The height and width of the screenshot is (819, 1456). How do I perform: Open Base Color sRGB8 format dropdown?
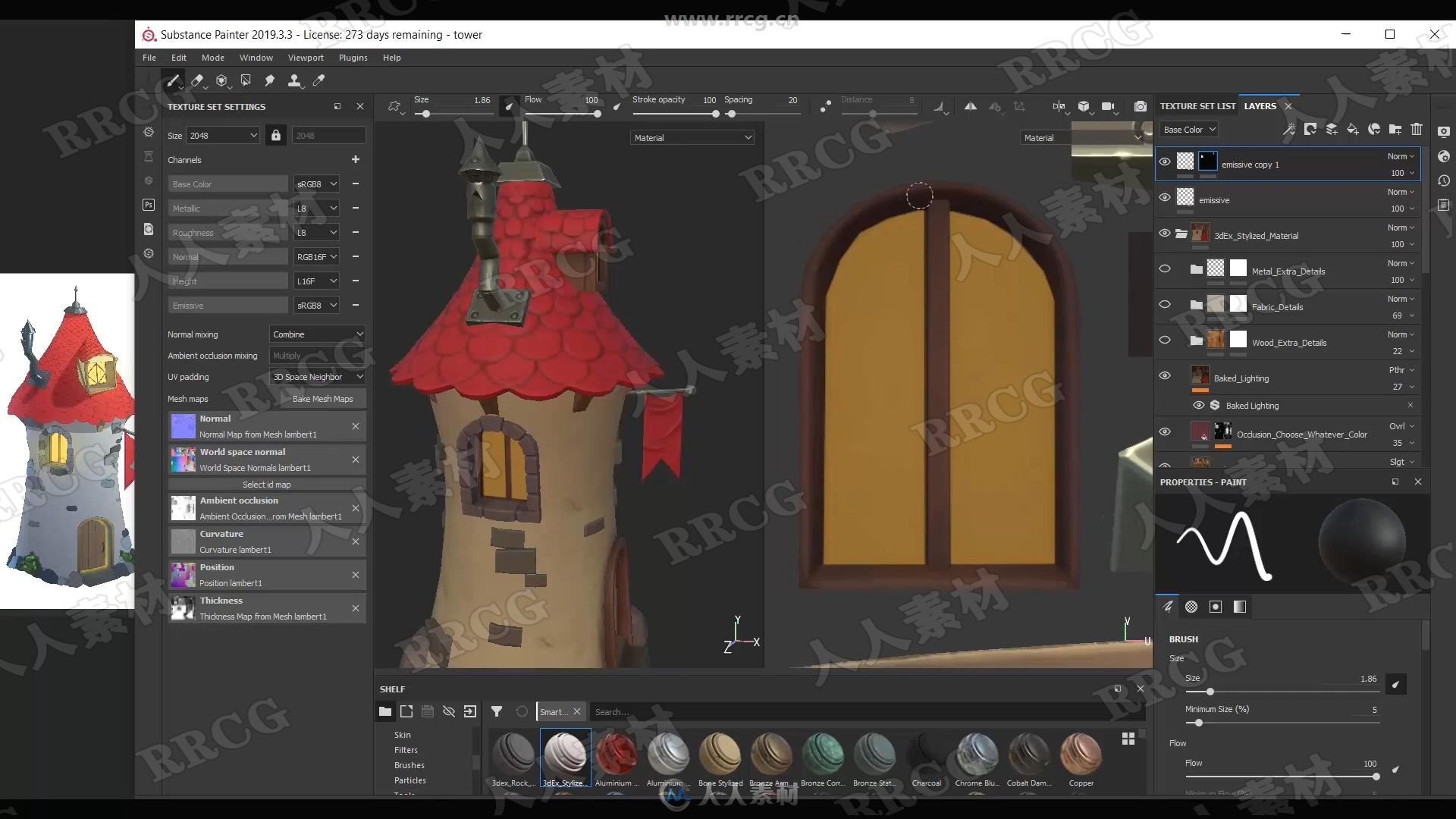316,184
